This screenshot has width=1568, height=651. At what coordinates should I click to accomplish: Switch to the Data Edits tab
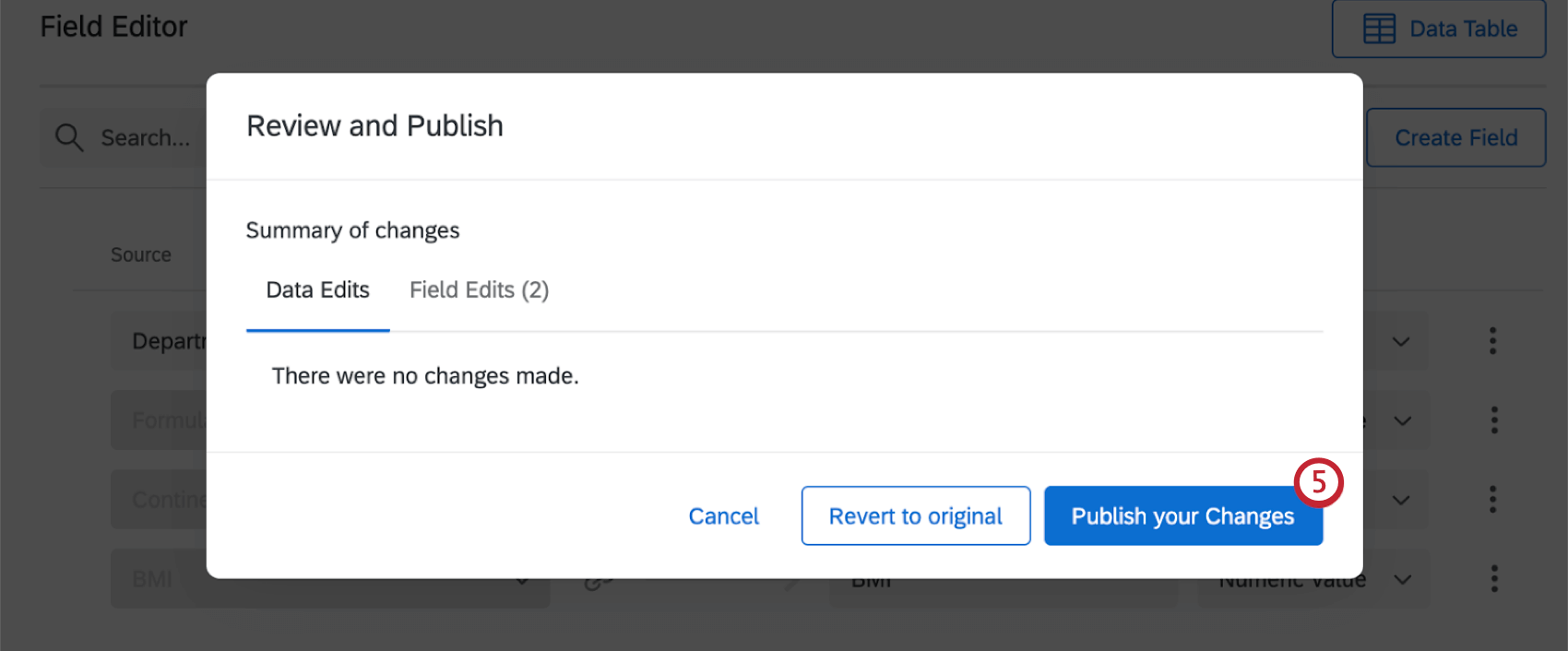click(317, 290)
